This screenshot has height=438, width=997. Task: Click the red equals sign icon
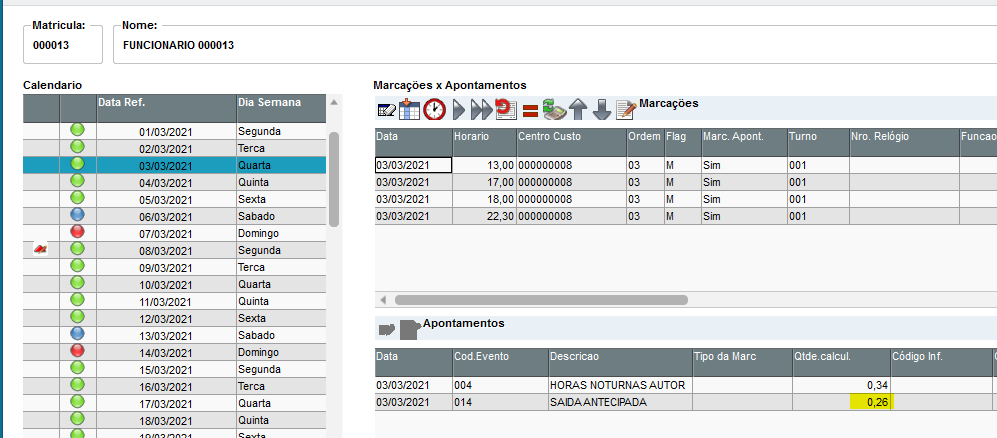pos(530,111)
